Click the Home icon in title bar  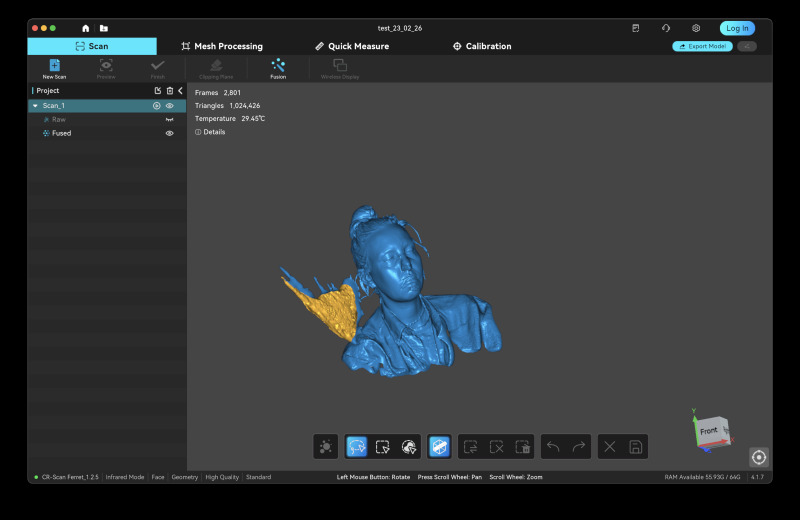86,28
